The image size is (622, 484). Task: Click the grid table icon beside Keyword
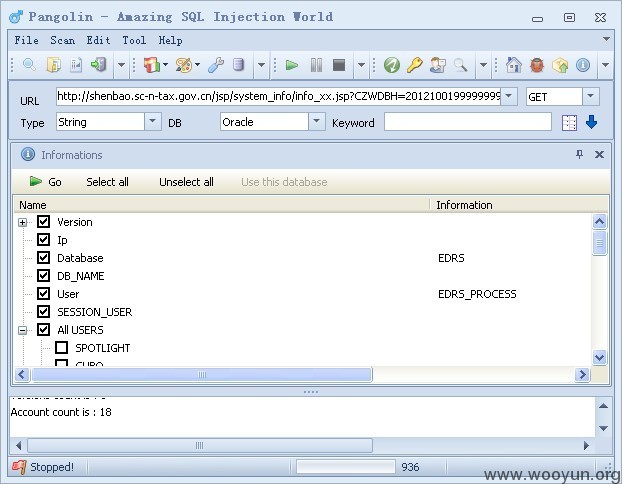(569, 123)
